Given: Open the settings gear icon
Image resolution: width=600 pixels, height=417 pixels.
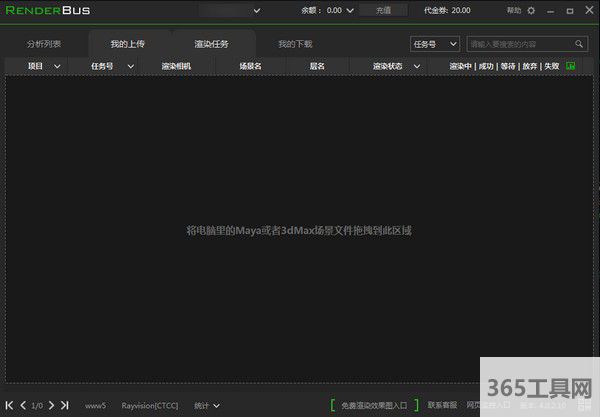Looking at the screenshot, I should [531, 10].
